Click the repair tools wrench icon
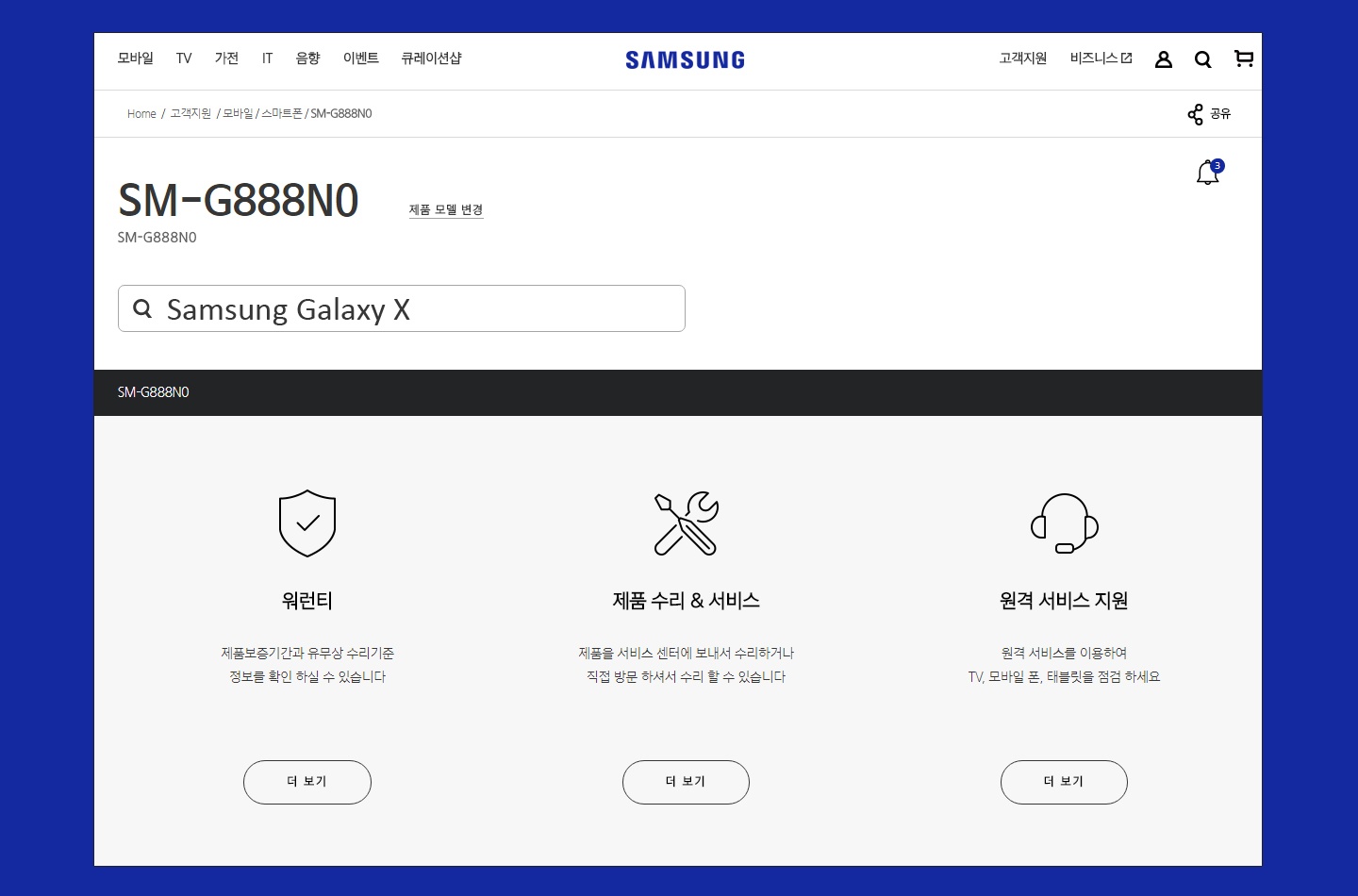Viewport: 1358px width, 896px height. pos(687,523)
